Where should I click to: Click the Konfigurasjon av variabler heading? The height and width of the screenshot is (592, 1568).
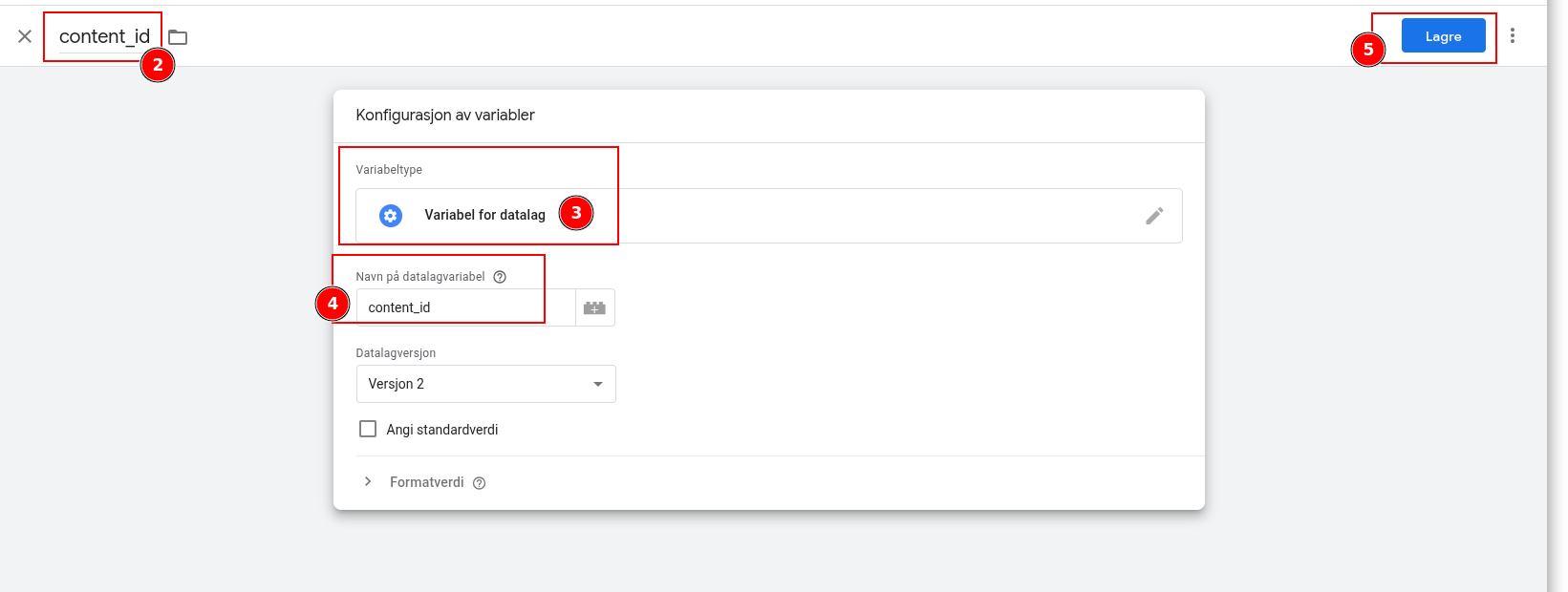pyautogui.click(x=445, y=115)
